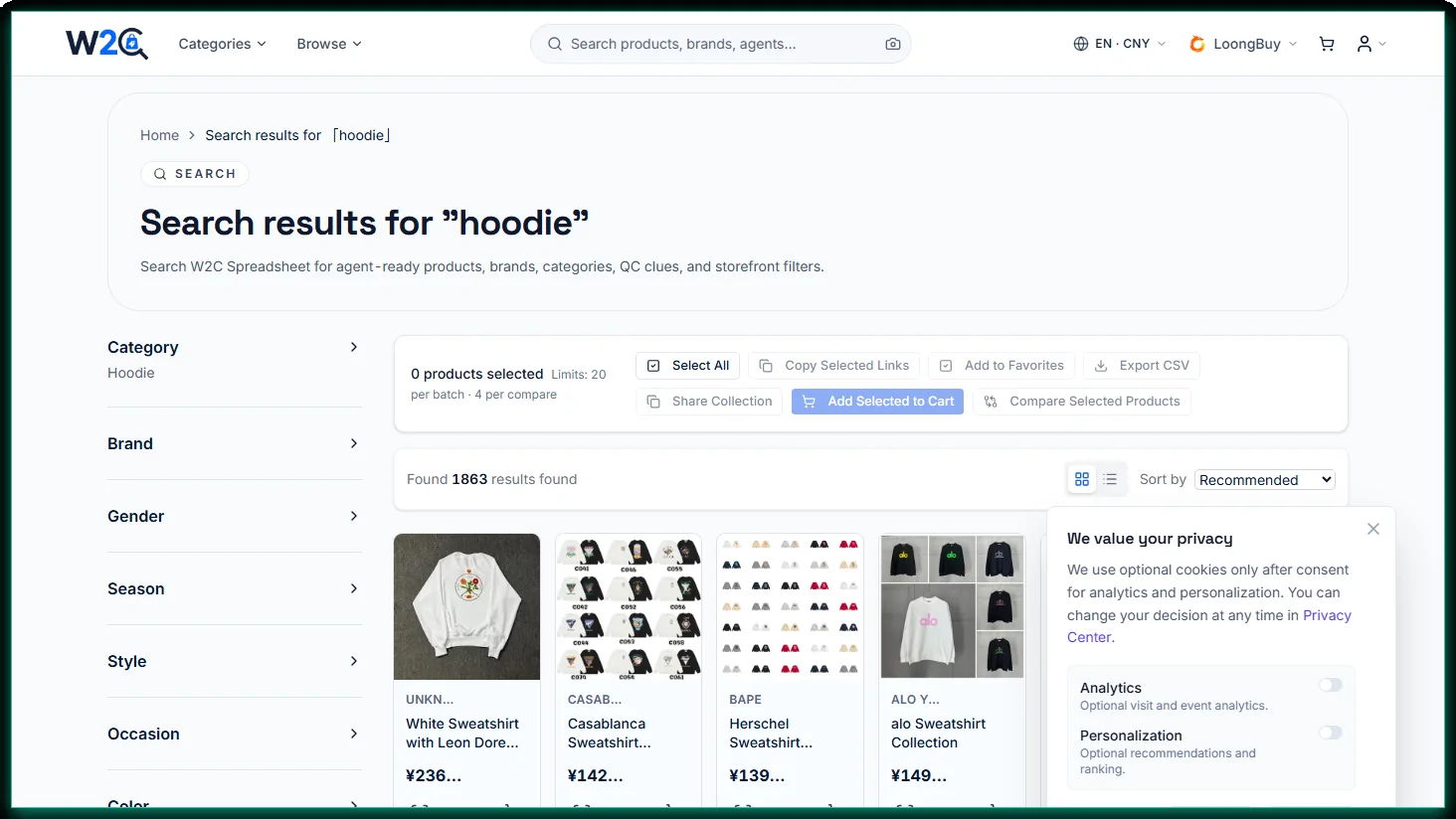Click the Export CSV button

click(1142, 366)
